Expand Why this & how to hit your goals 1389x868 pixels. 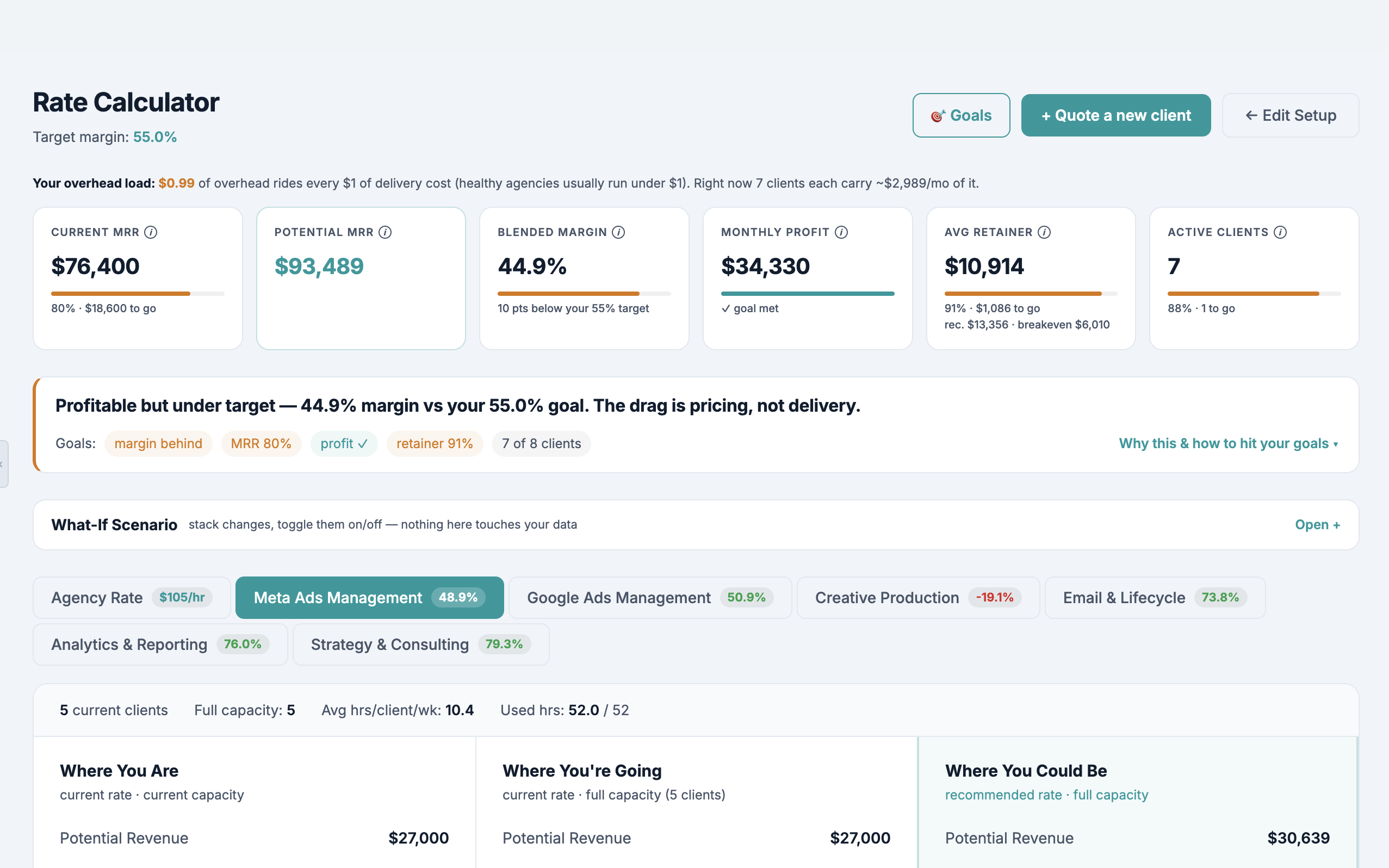click(1228, 443)
